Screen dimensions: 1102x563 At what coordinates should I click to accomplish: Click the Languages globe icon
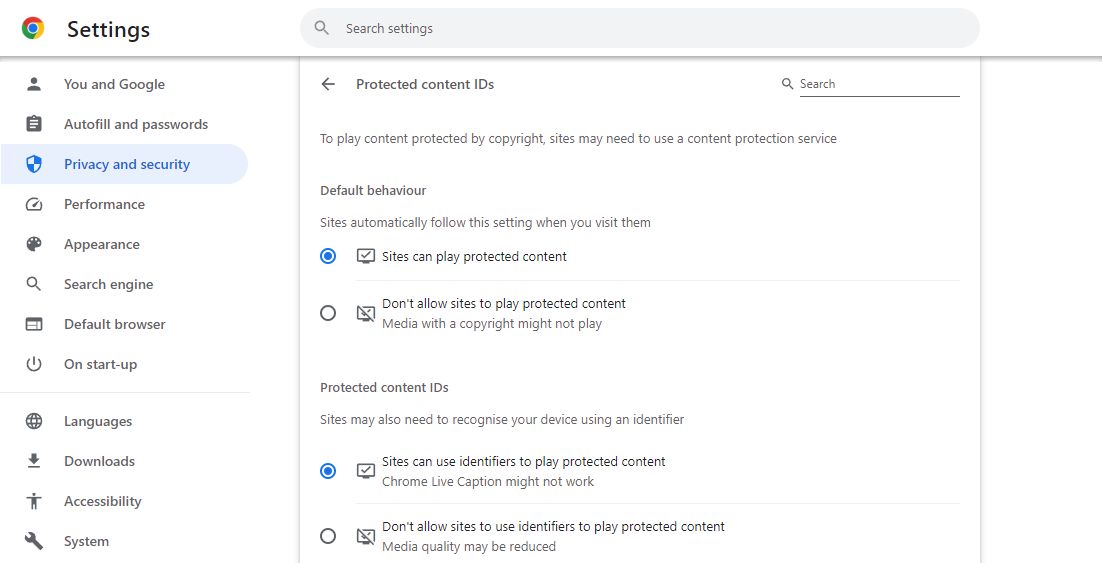tap(34, 421)
